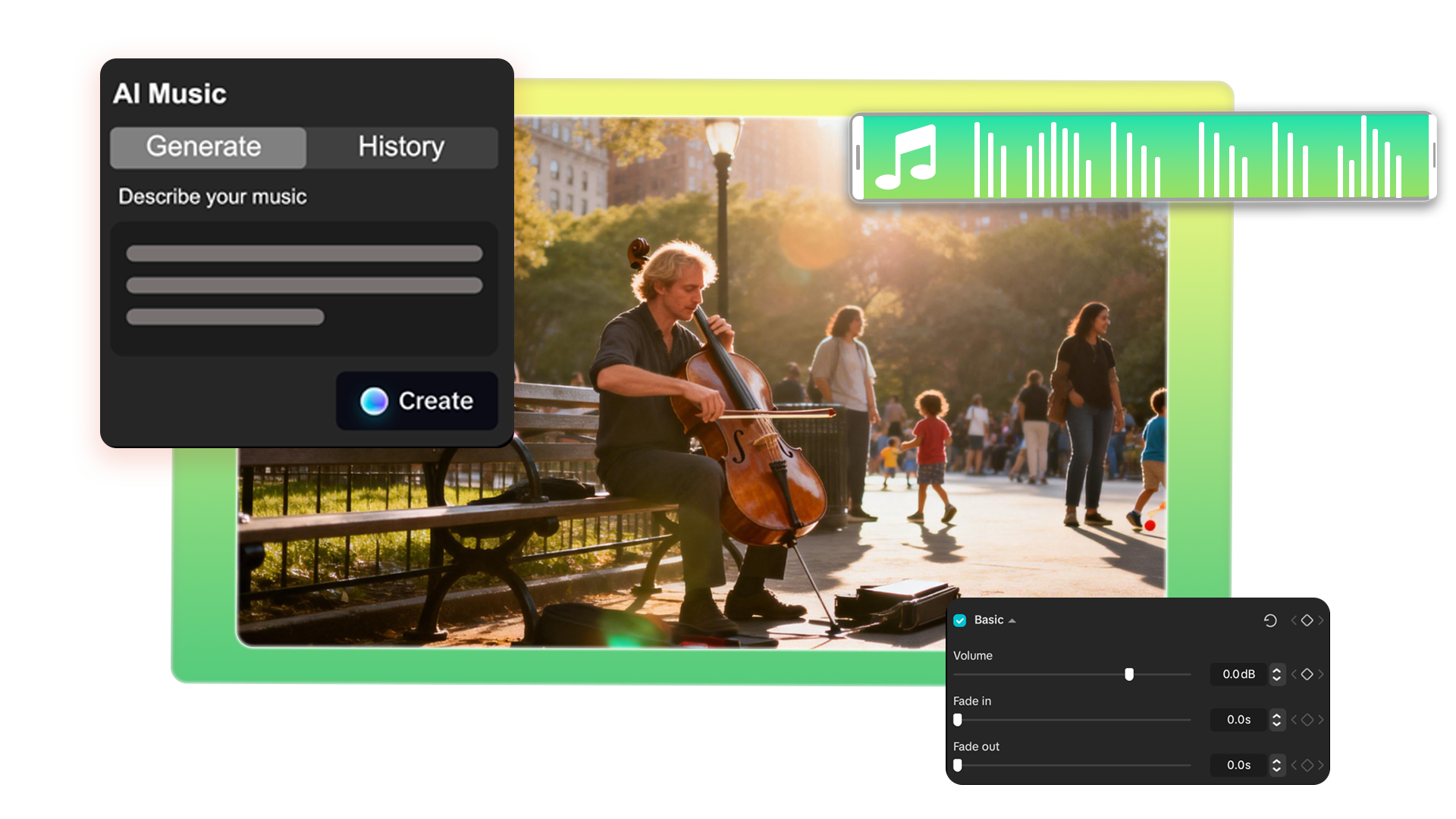Click the music note icon on the audio waveform
The width and height of the screenshot is (1456, 819).
[910, 158]
